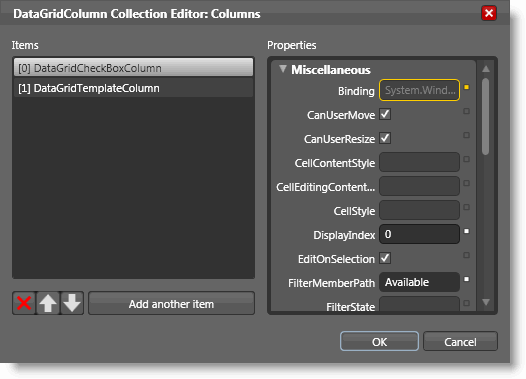Click the CellStyle field
The height and width of the screenshot is (379, 526).
(x=419, y=210)
